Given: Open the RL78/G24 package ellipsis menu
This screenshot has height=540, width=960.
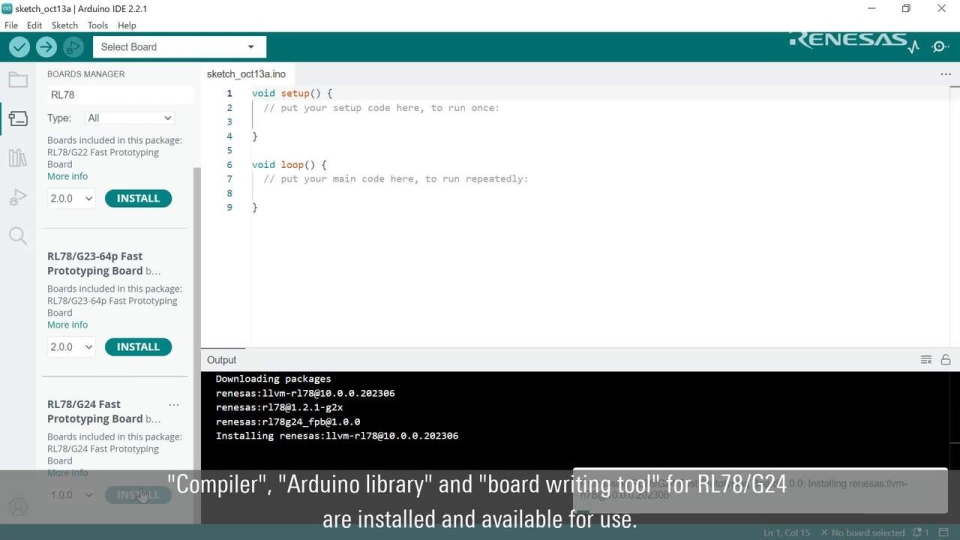Looking at the screenshot, I should point(174,405).
